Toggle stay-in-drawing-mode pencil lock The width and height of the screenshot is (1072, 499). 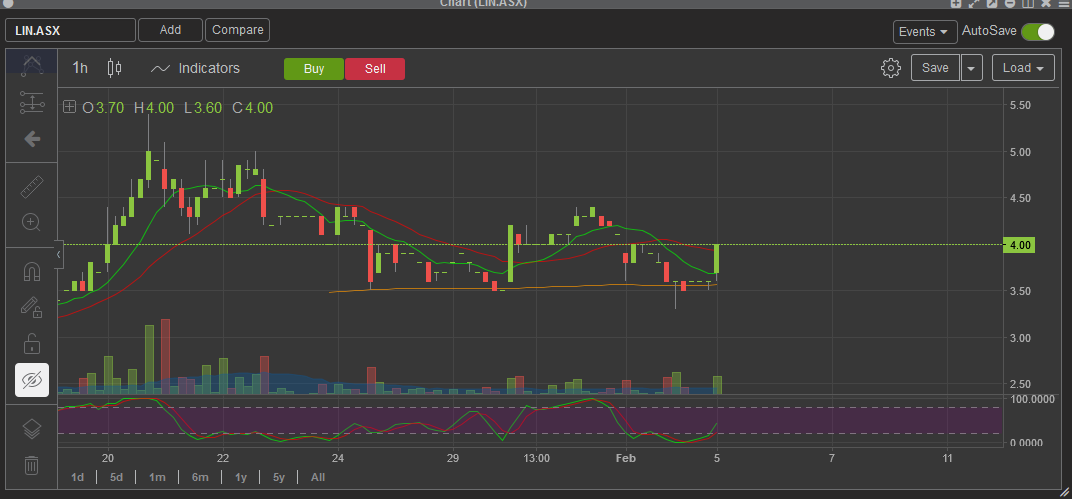point(31,308)
